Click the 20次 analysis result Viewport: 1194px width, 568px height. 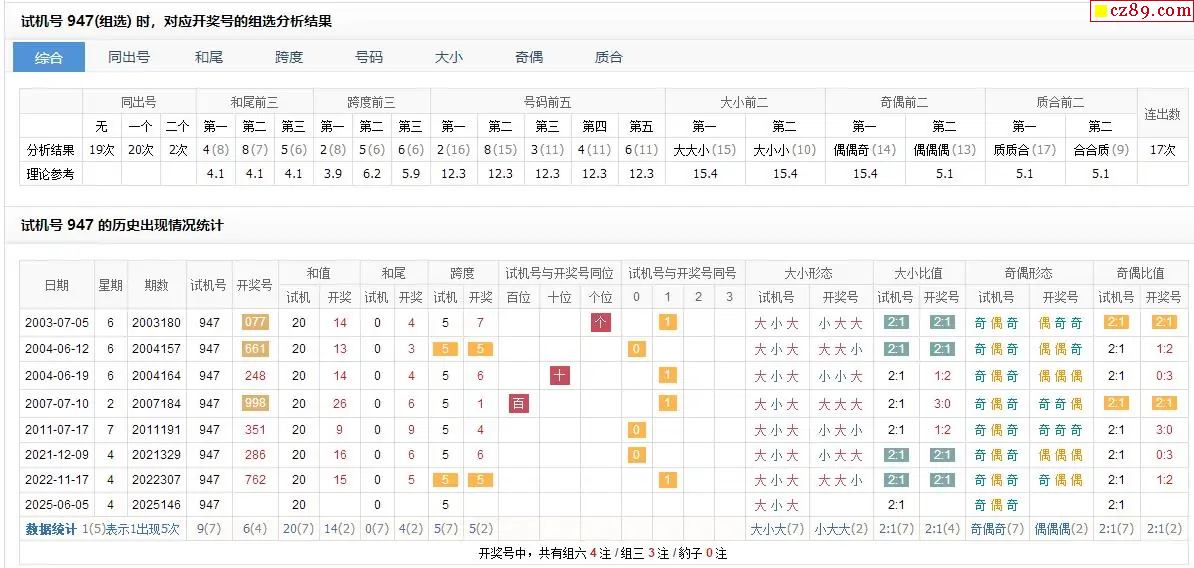coord(141,150)
